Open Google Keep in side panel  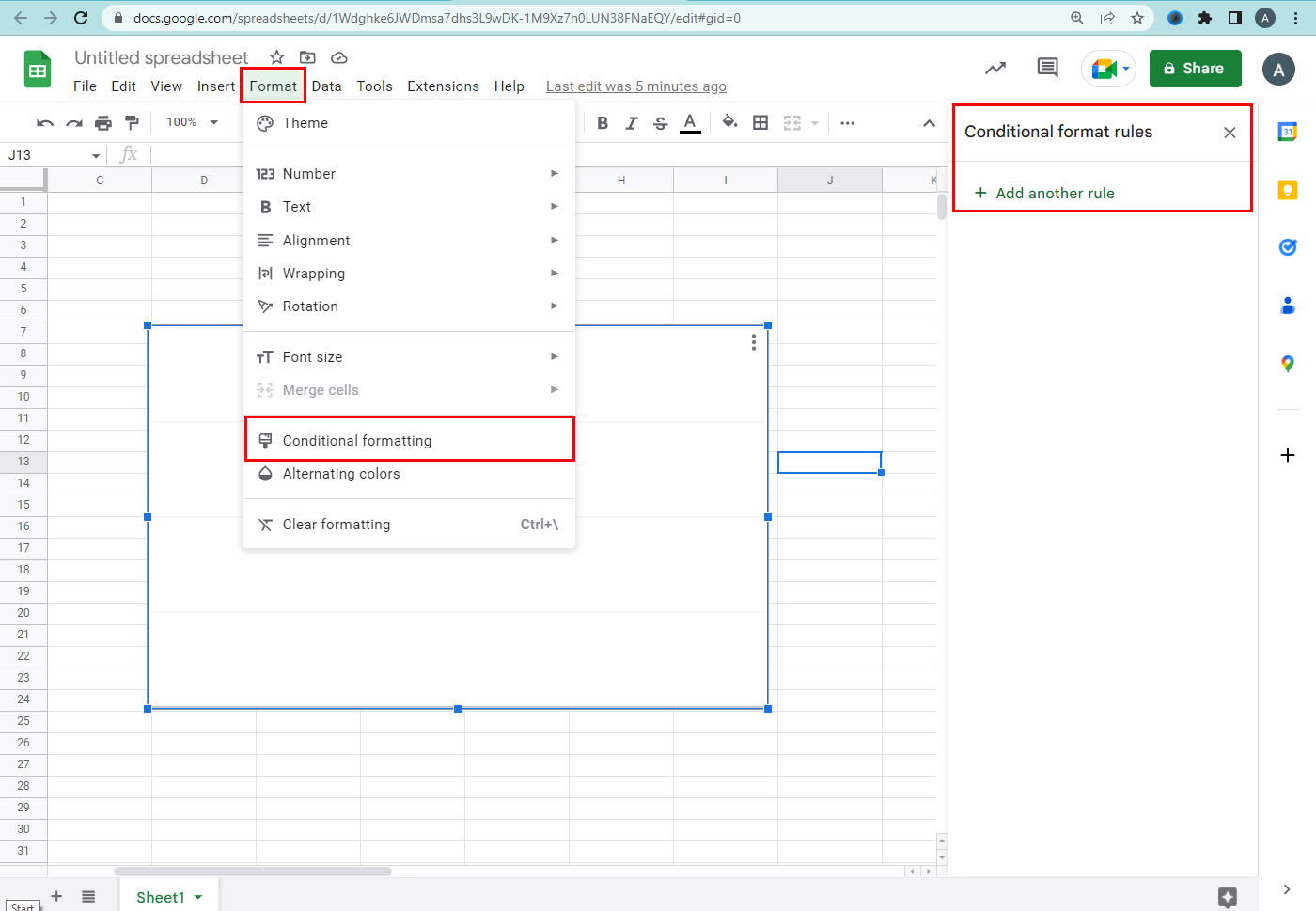[1287, 190]
